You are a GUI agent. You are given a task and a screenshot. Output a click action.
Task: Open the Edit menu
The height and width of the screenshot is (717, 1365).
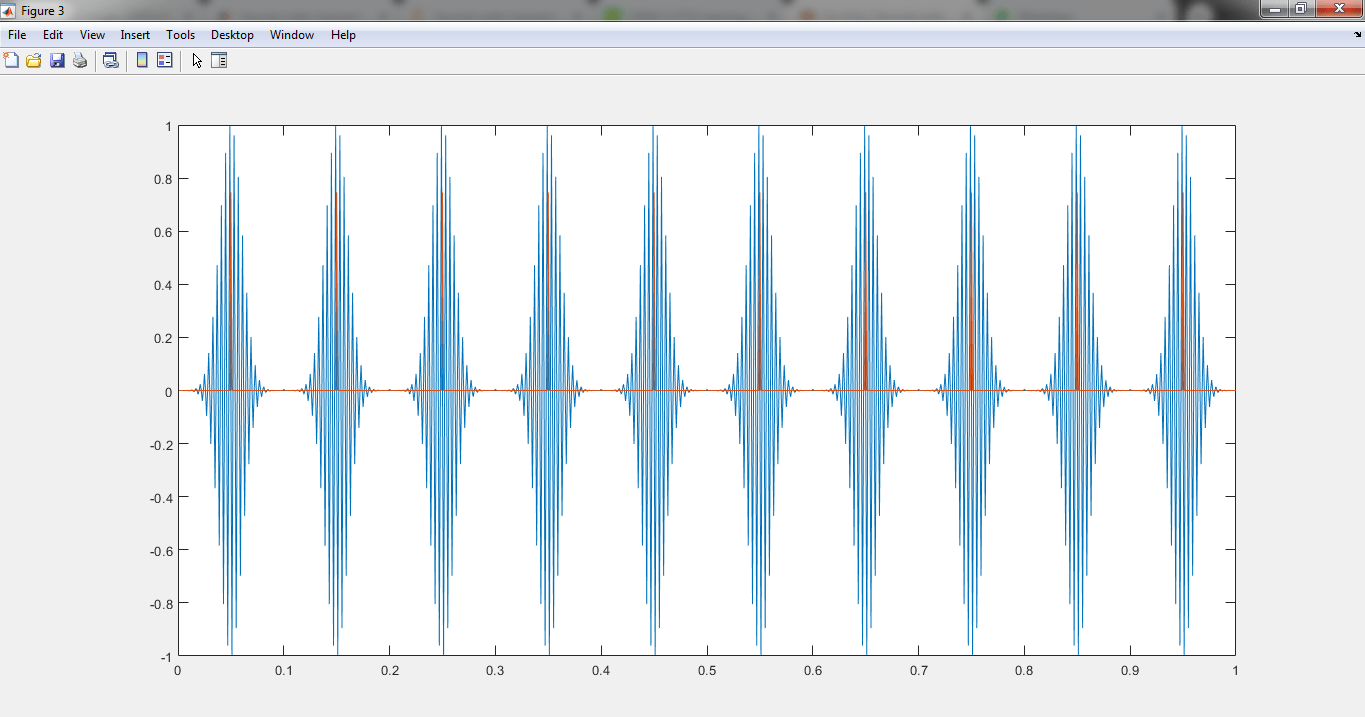tap(53, 35)
